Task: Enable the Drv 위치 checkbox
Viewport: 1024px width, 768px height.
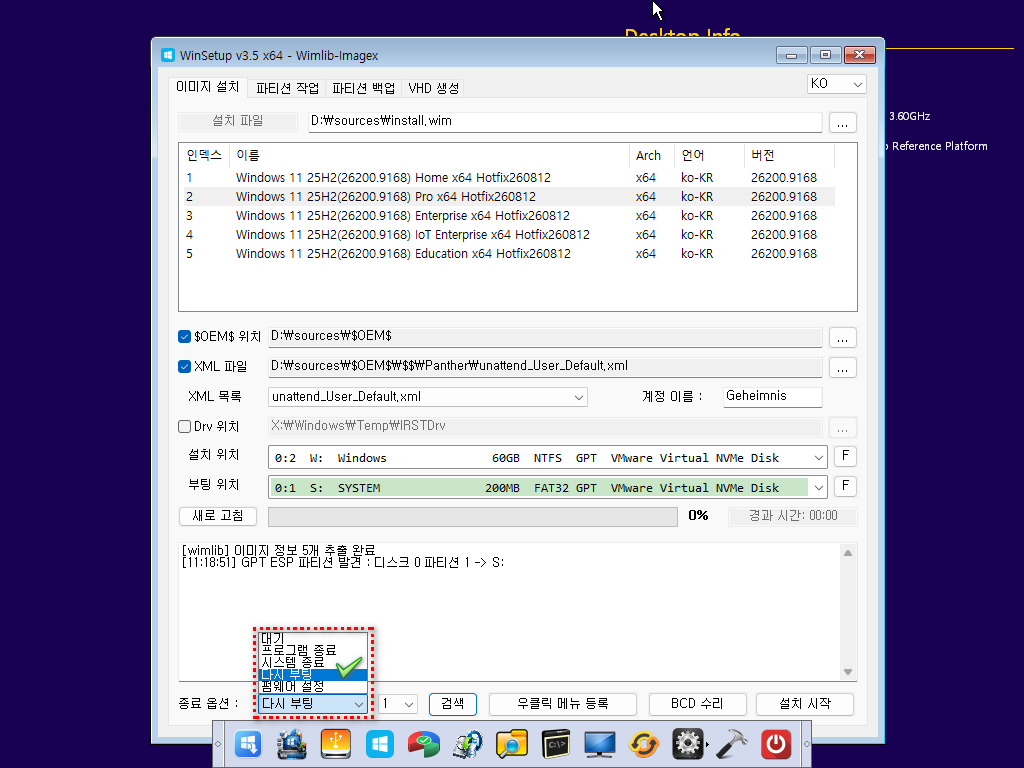Action: [x=184, y=426]
